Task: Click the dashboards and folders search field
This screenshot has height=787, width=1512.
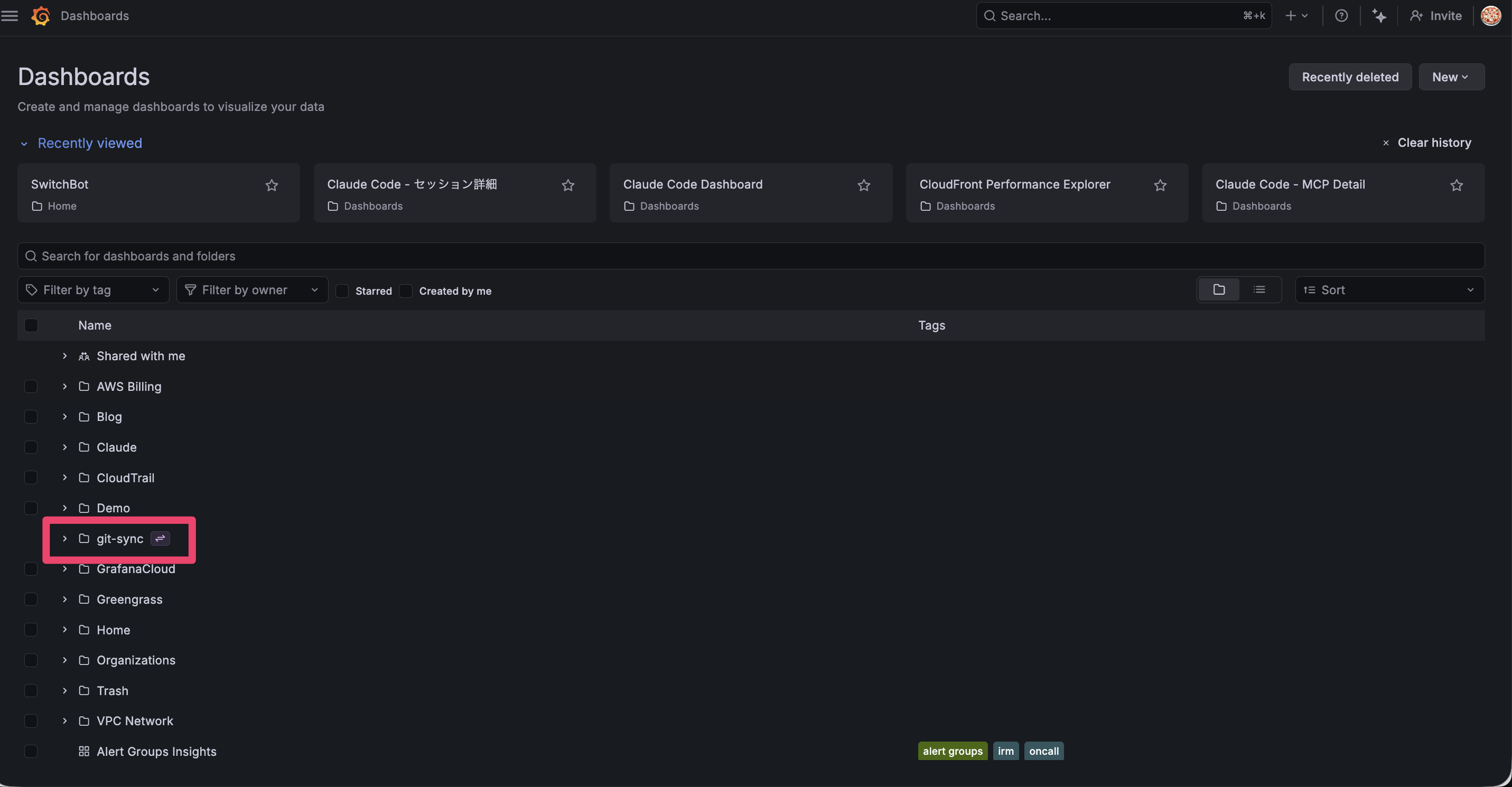Action: pyautogui.click(x=750, y=256)
